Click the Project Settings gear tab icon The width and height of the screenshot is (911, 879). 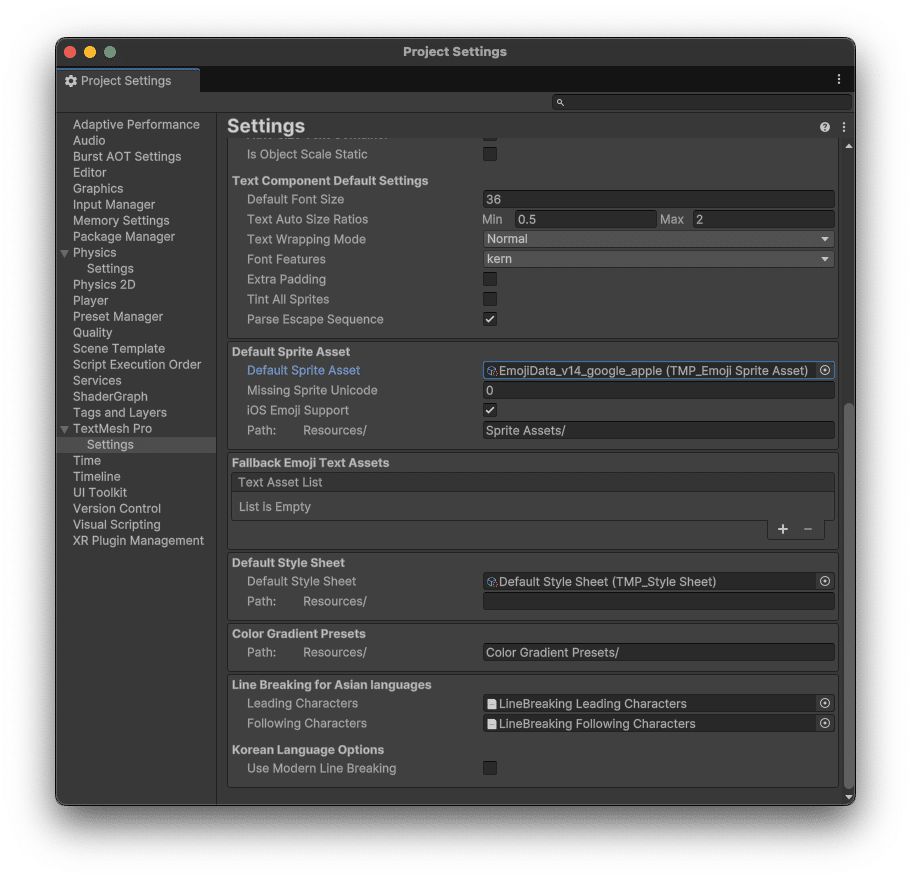click(71, 81)
